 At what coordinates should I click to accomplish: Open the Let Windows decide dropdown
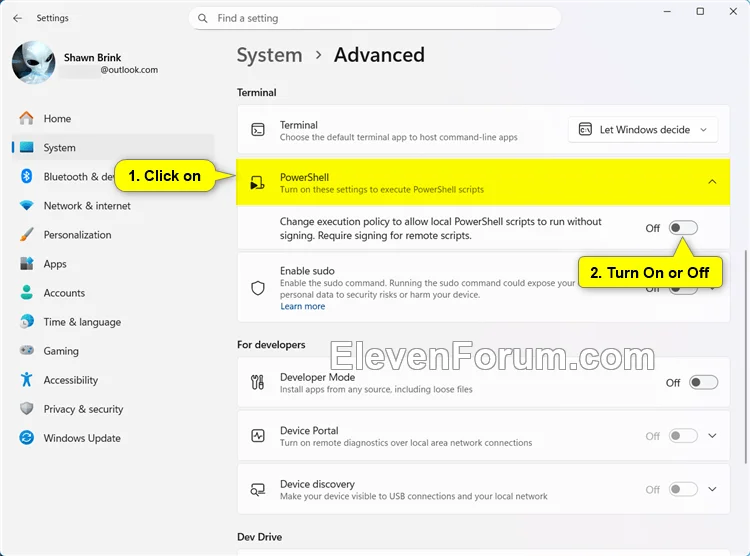tap(643, 130)
